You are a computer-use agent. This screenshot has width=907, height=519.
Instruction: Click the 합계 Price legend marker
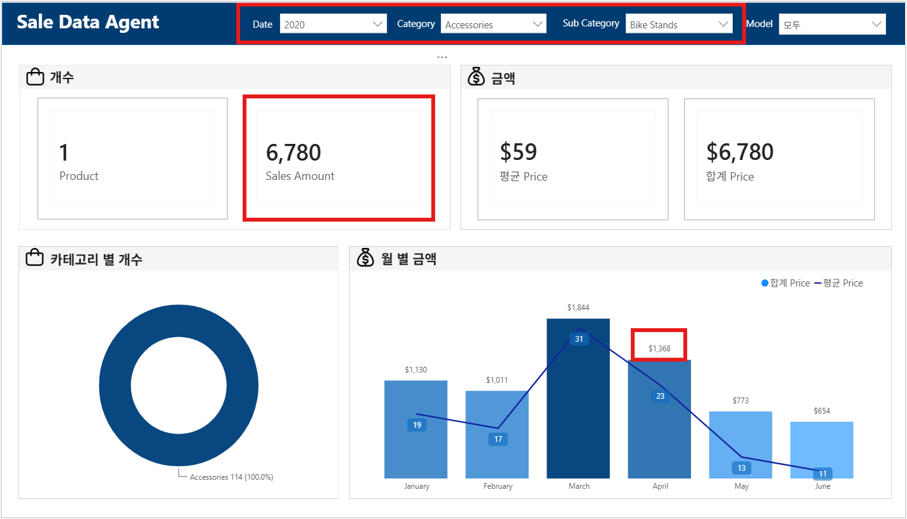pos(765,283)
